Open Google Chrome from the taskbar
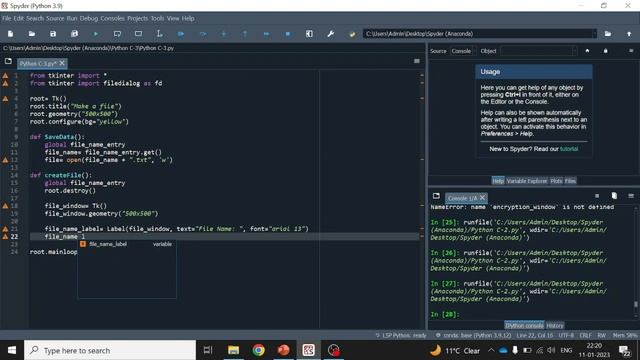 coord(258,350)
